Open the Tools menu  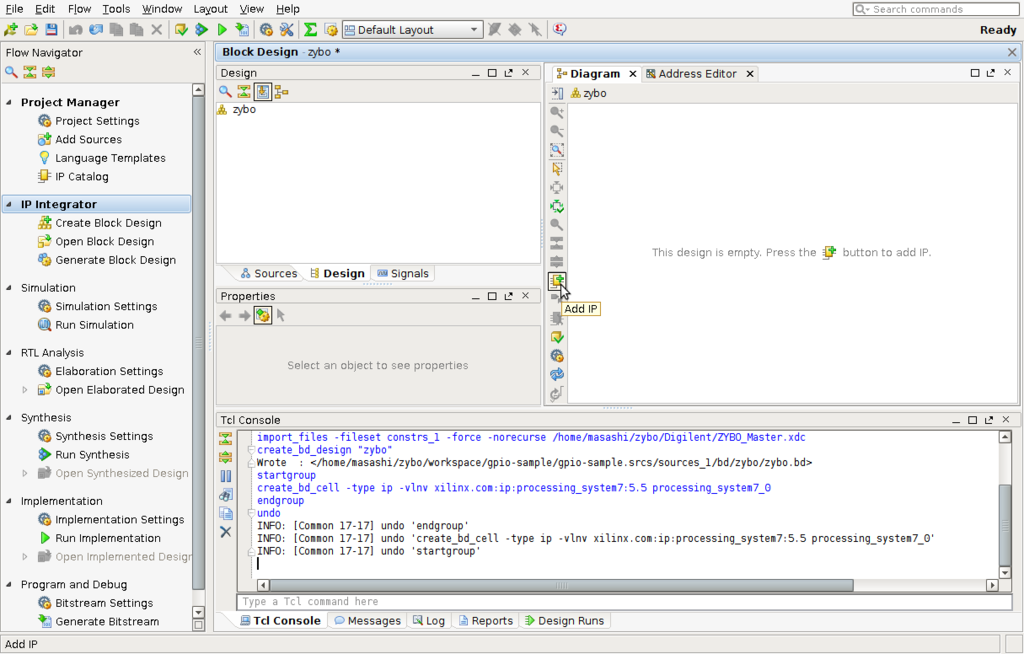tap(116, 8)
